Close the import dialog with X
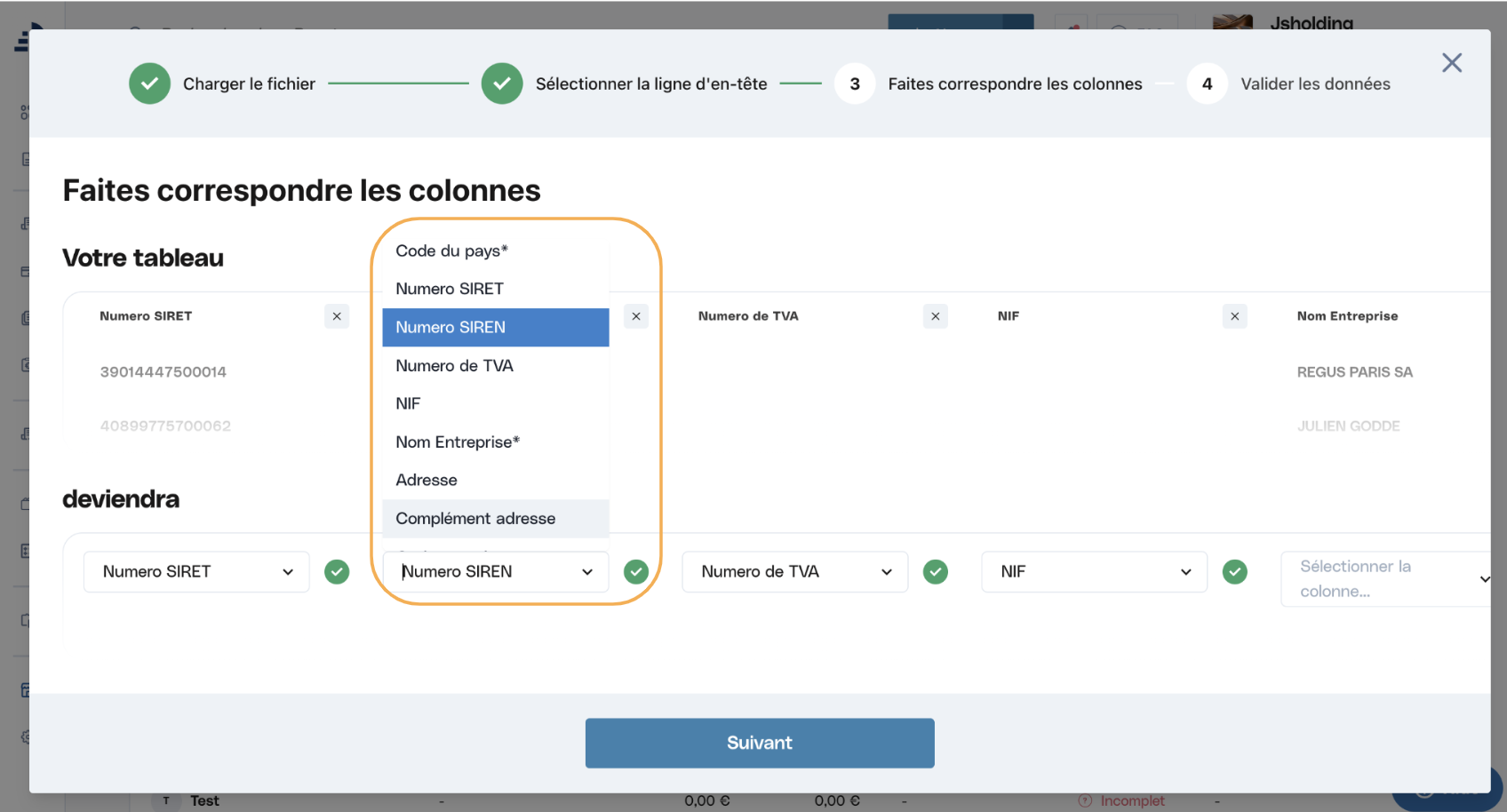Image resolution: width=1507 pixels, height=812 pixels. (1452, 62)
